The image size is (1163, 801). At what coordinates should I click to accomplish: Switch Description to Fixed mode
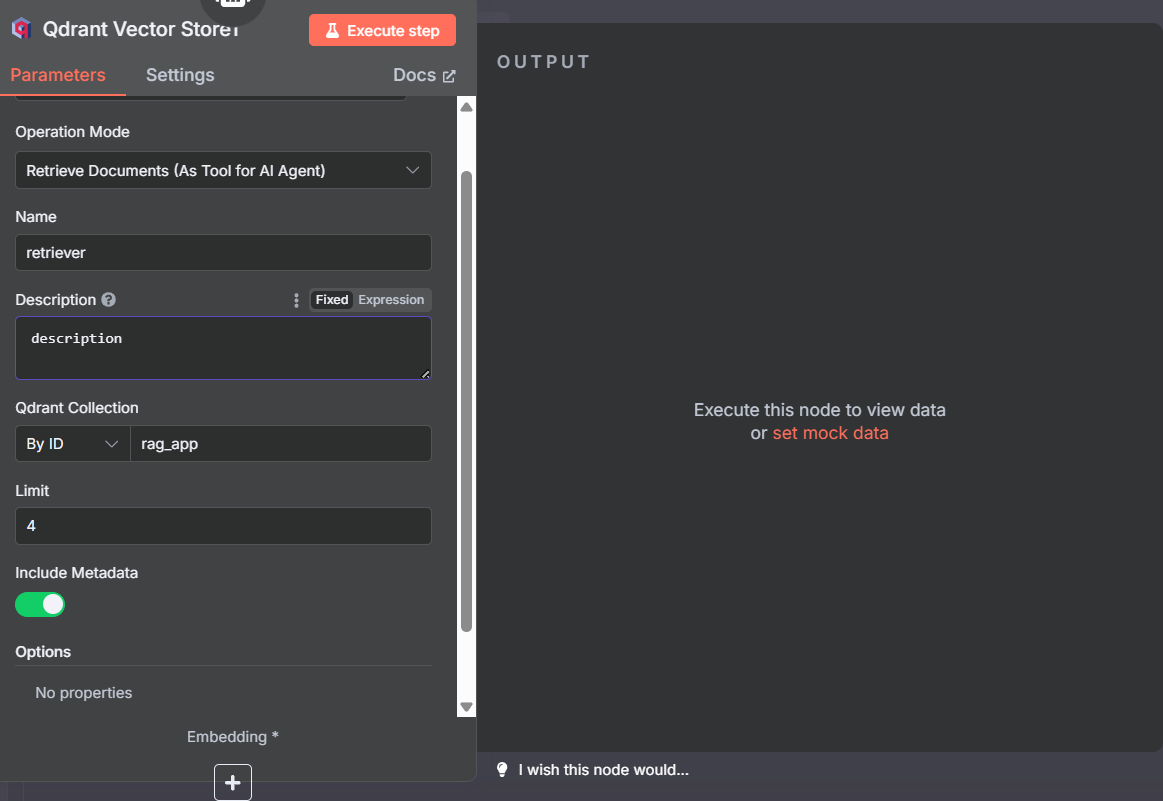332,300
